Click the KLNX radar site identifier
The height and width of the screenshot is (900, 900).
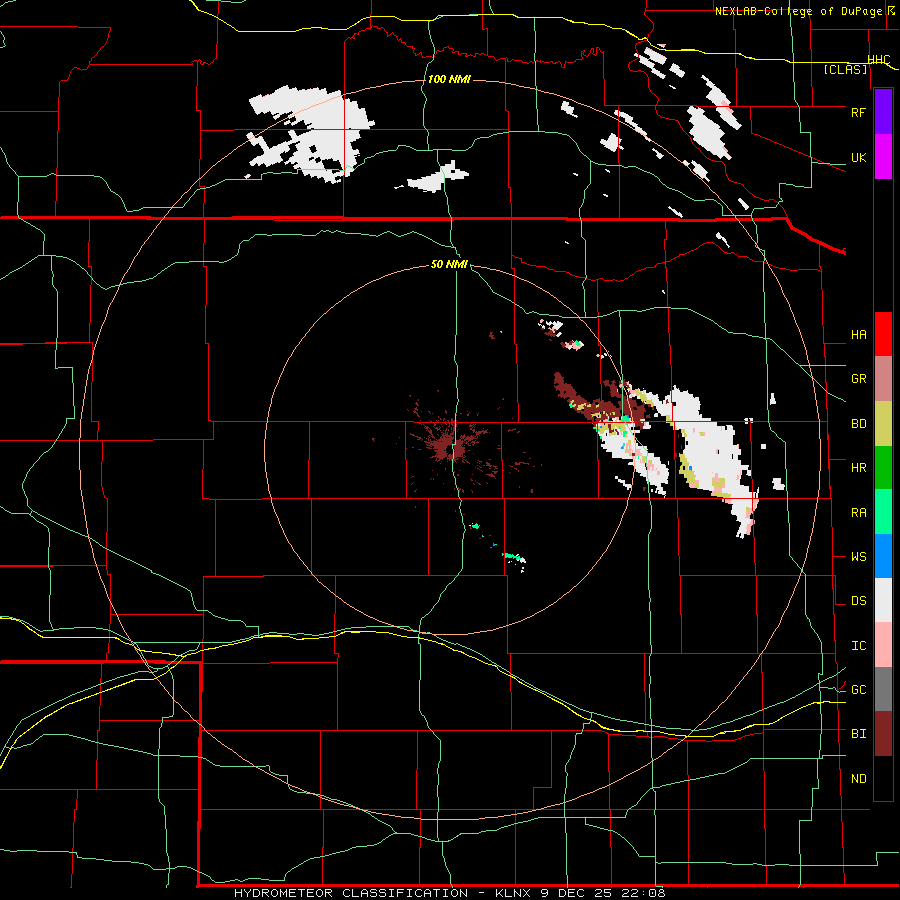(513, 893)
